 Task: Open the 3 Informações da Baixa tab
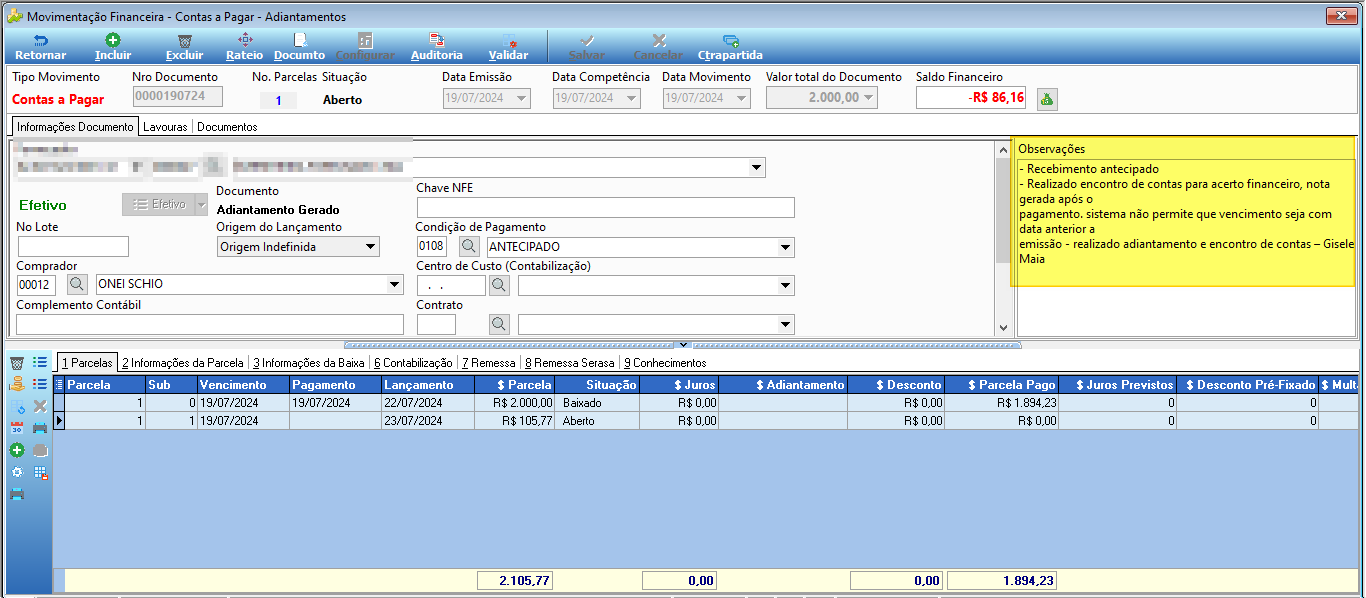(308, 363)
